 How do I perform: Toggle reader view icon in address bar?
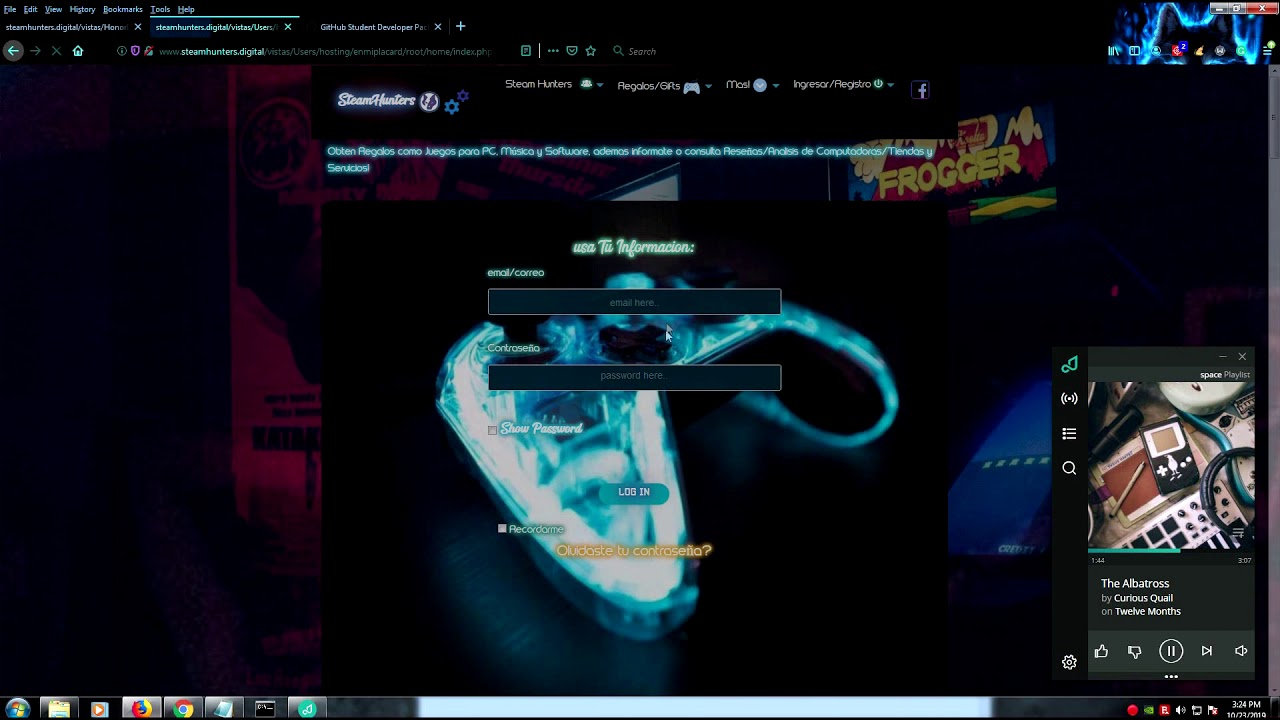tap(526, 51)
